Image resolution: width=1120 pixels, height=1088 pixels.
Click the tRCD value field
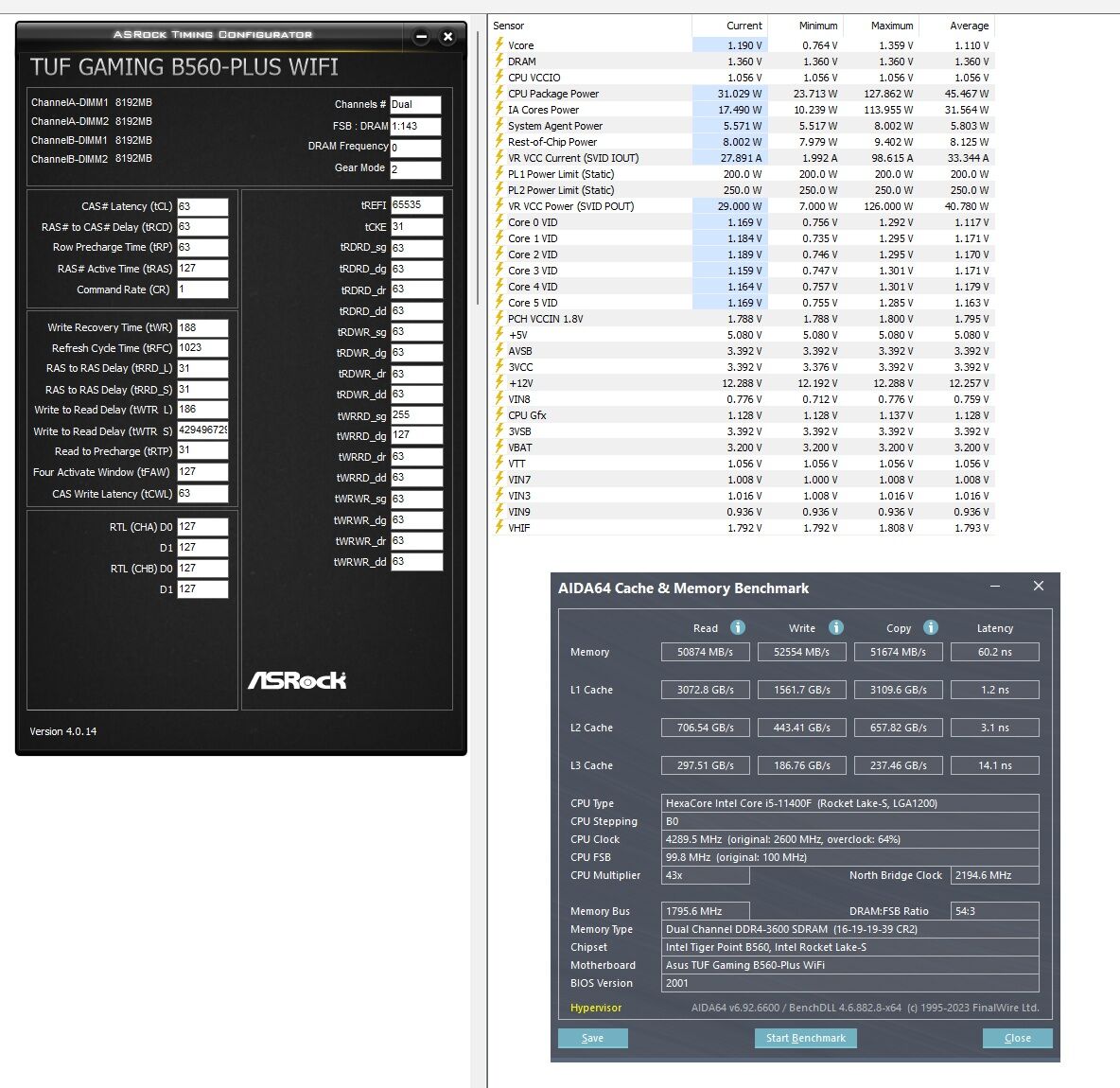[202, 227]
